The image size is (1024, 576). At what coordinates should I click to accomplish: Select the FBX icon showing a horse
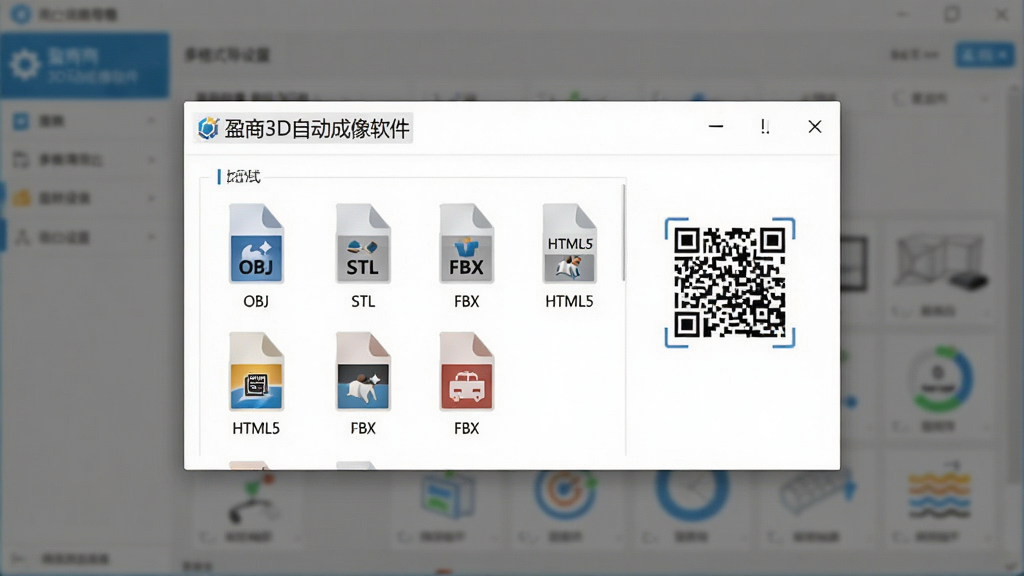coord(363,371)
